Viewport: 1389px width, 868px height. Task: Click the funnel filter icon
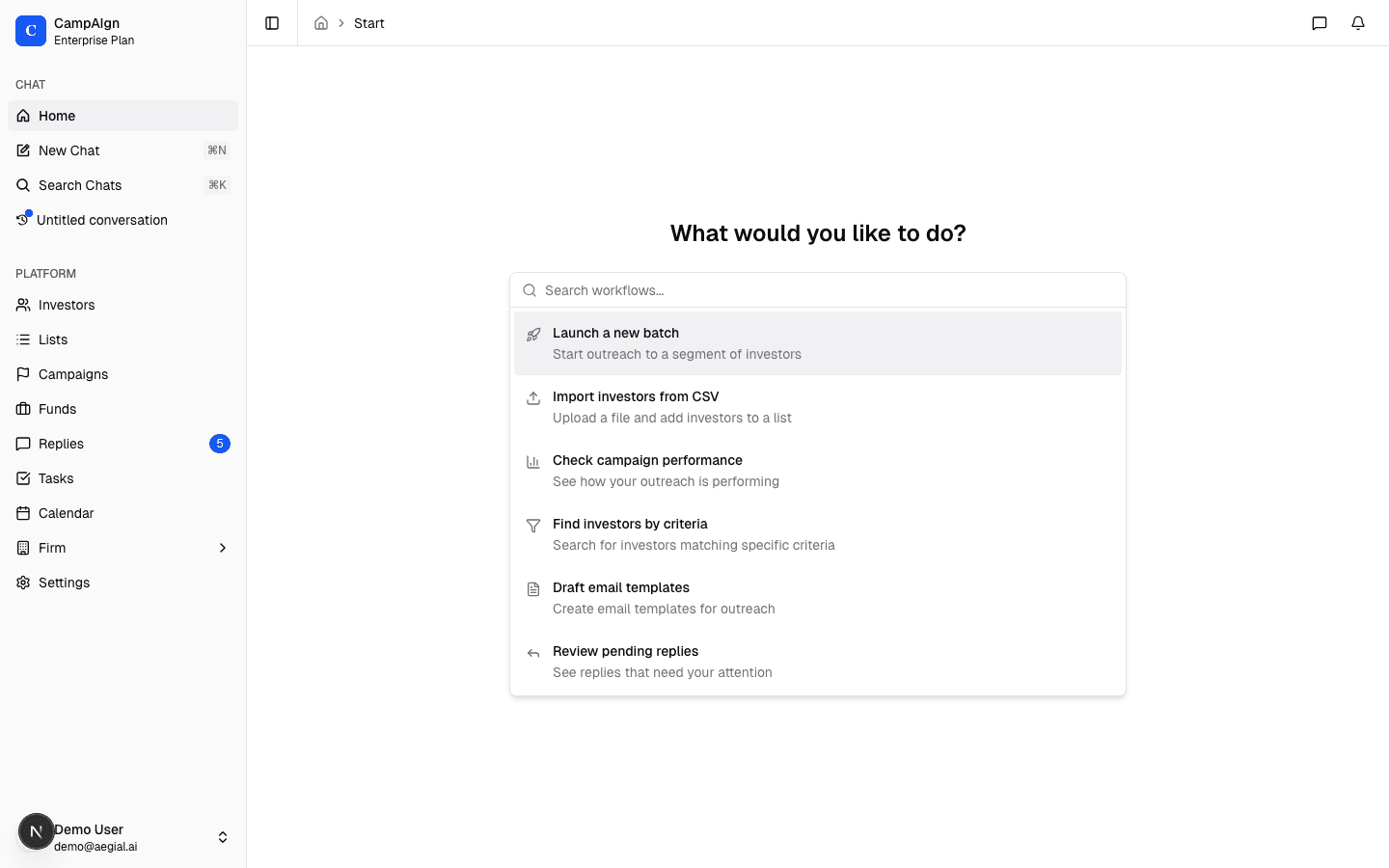pyautogui.click(x=533, y=526)
